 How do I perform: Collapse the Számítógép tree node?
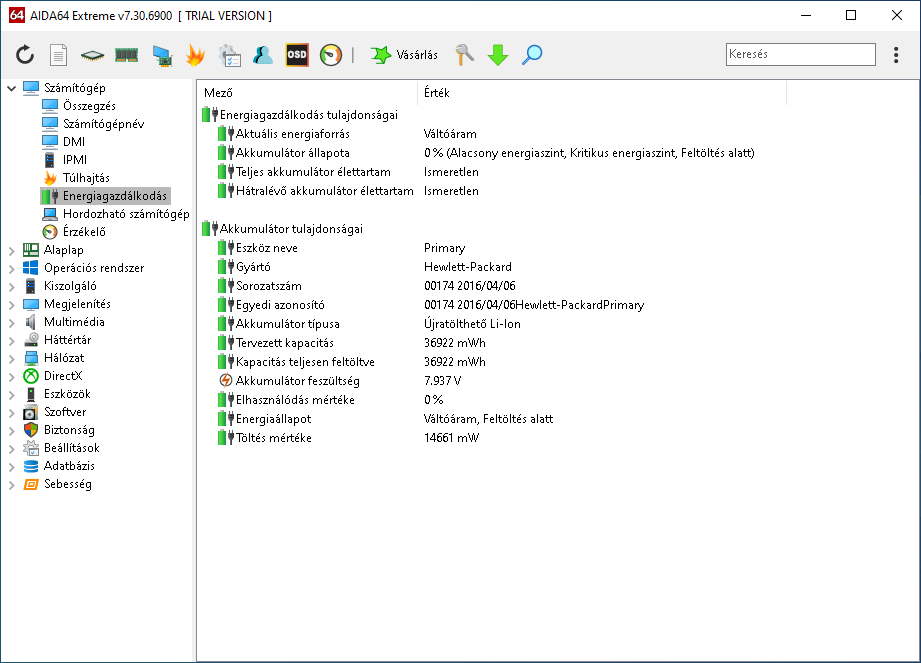[x=12, y=88]
